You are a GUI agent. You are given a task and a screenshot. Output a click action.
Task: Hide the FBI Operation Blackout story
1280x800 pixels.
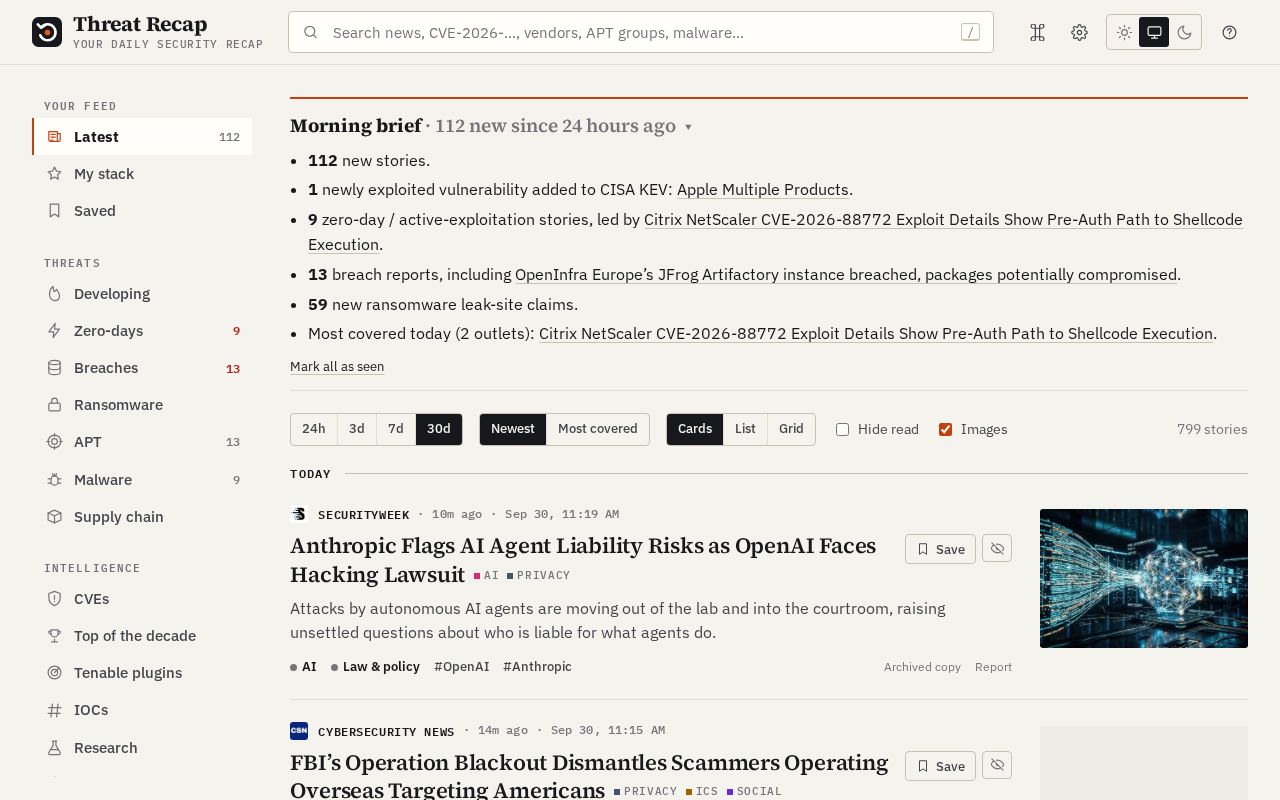[997, 765]
